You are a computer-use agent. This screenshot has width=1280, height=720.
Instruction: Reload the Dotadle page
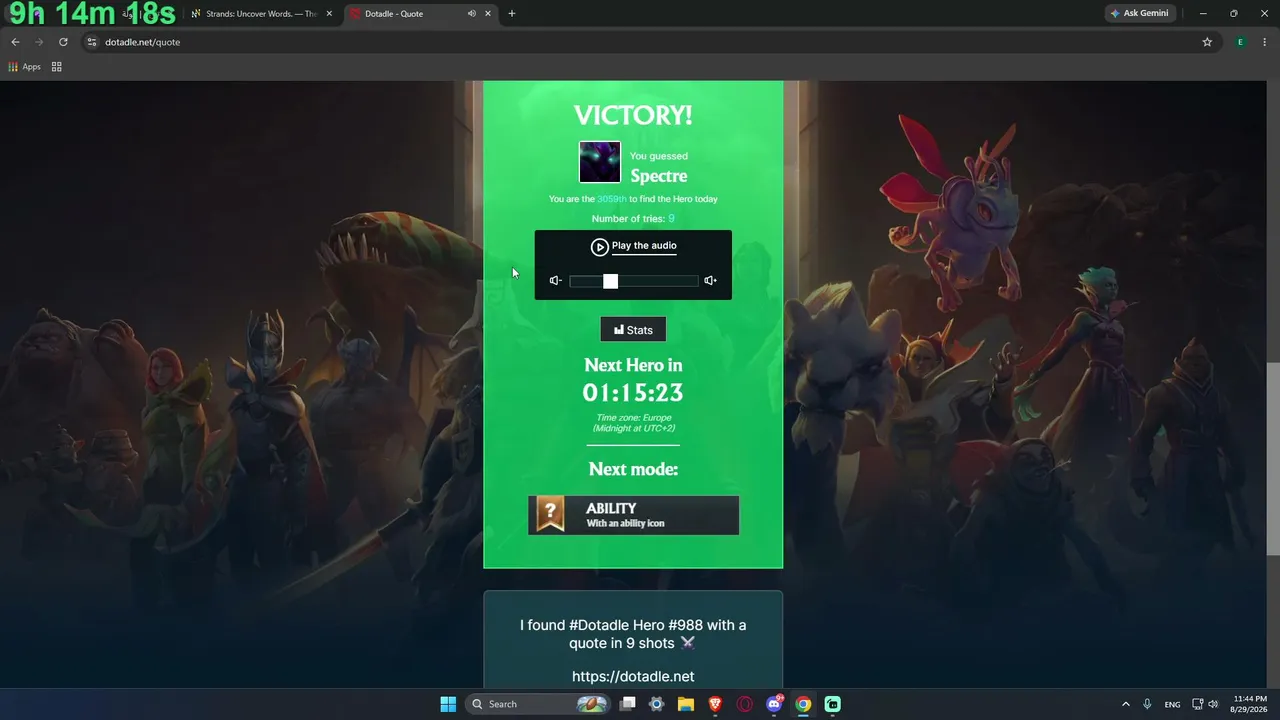click(63, 42)
